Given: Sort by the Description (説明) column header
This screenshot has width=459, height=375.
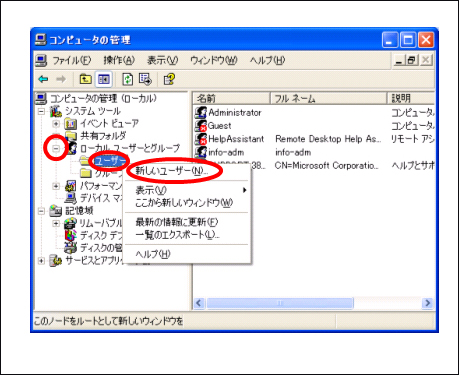Looking at the screenshot, I should (x=411, y=98).
